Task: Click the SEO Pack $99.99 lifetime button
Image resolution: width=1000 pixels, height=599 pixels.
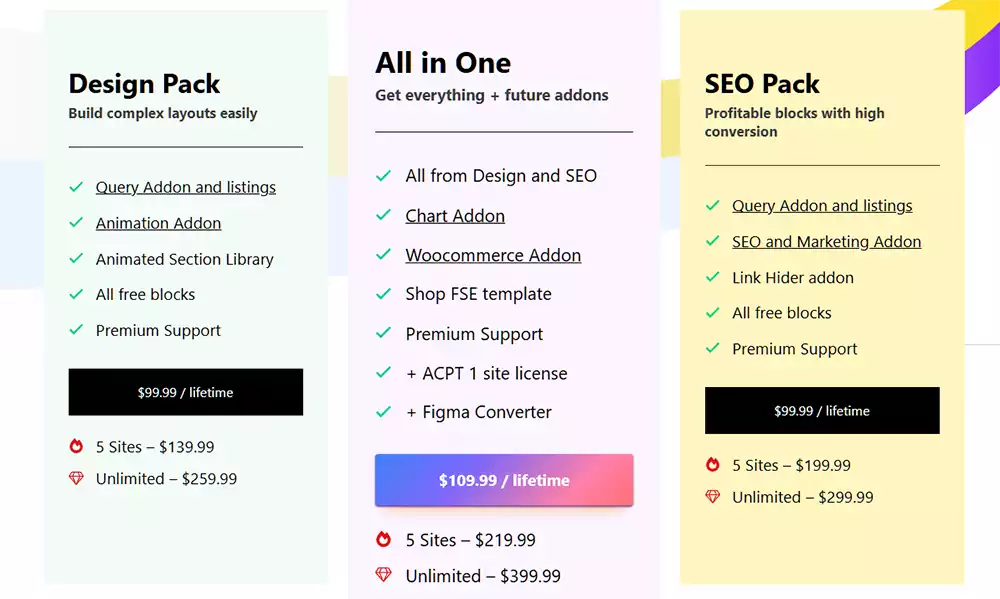Action: point(822,411)
